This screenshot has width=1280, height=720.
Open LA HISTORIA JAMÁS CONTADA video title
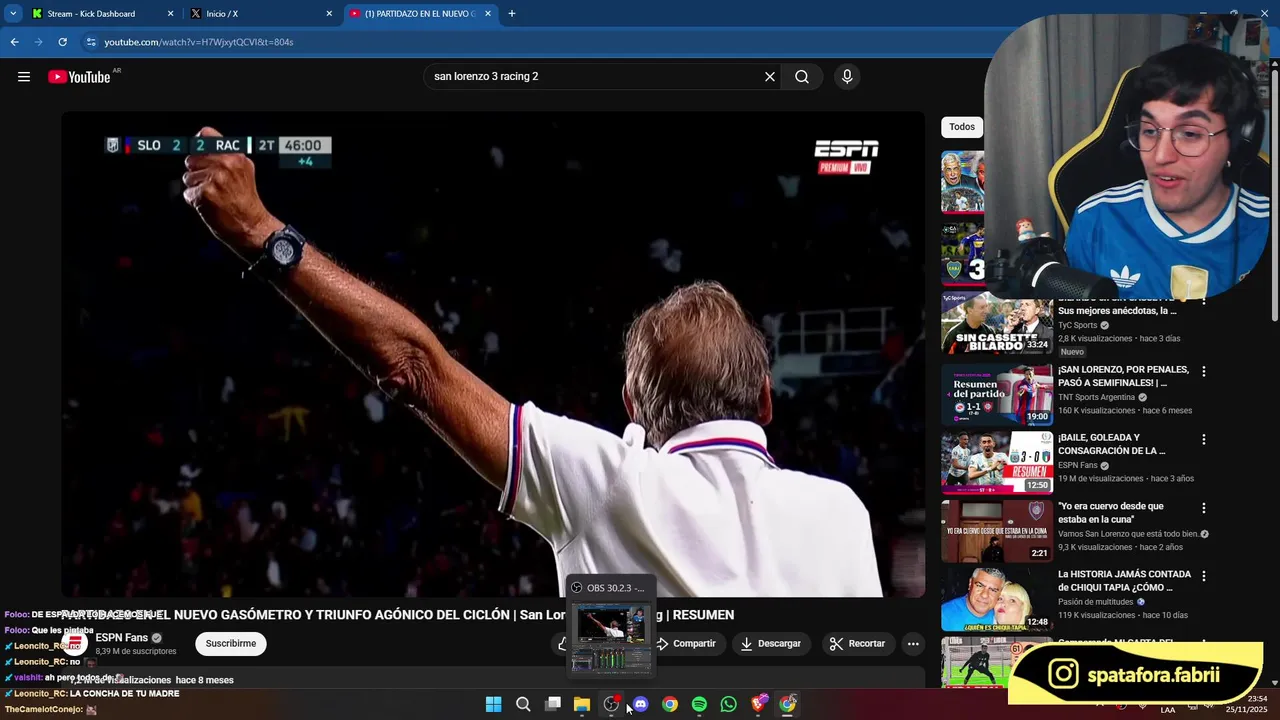coord(1125,581)
